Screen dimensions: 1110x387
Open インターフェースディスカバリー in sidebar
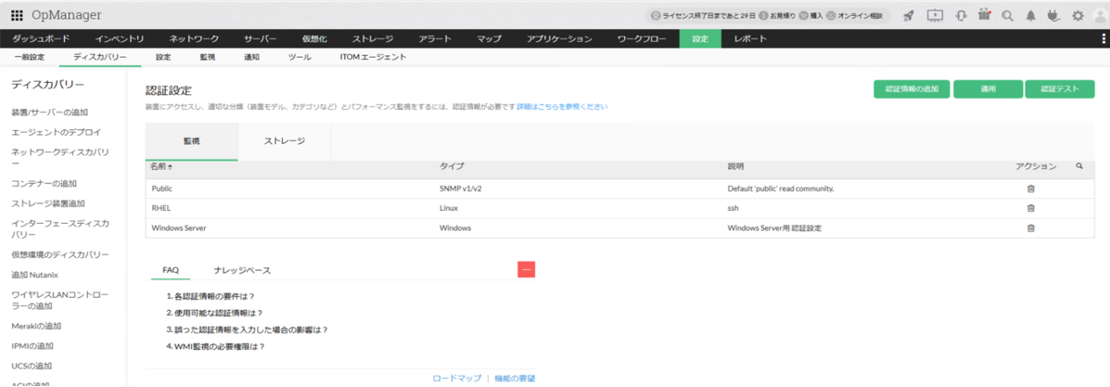point(59,229)
